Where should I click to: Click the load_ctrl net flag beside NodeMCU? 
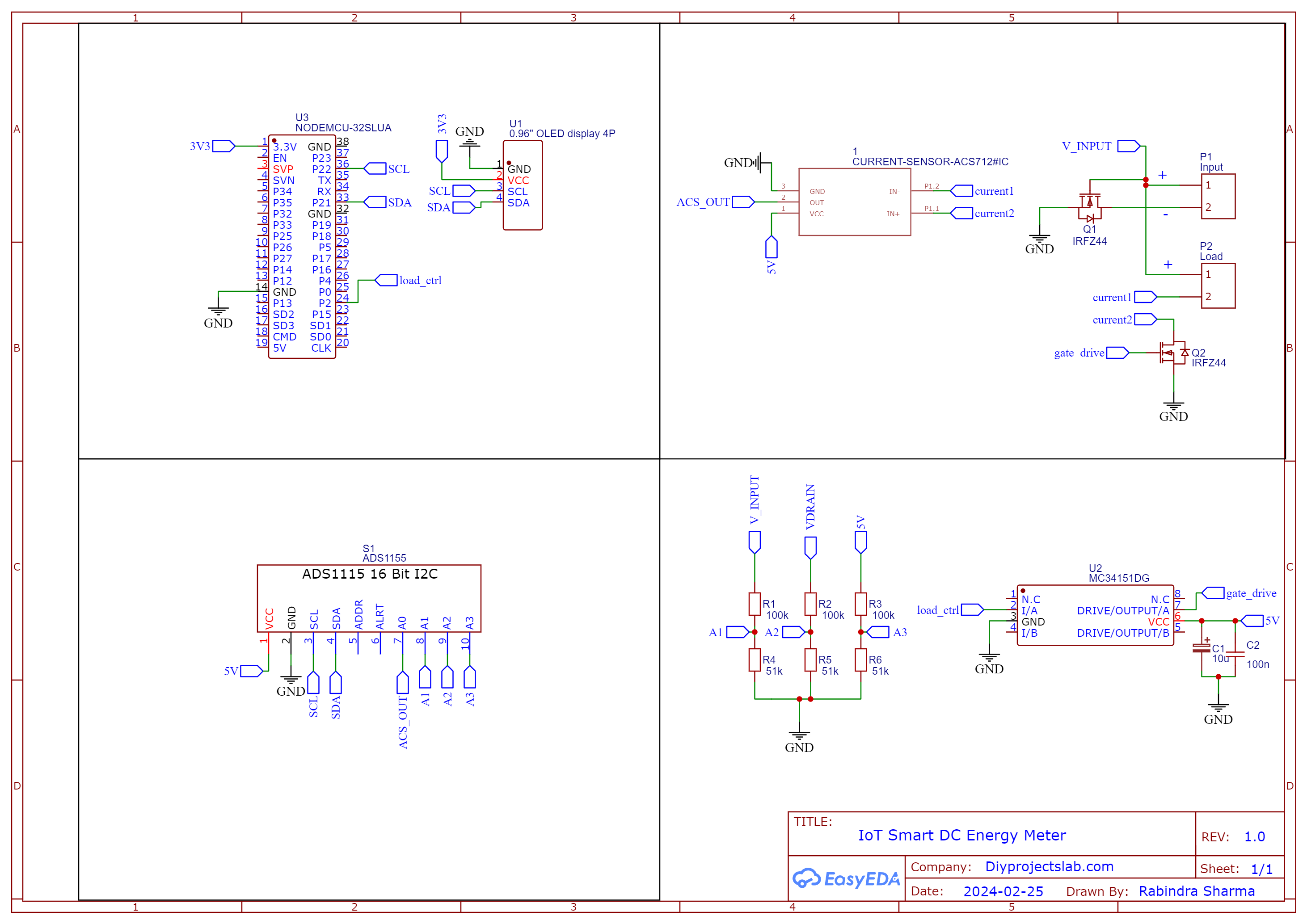click(387, 281)
